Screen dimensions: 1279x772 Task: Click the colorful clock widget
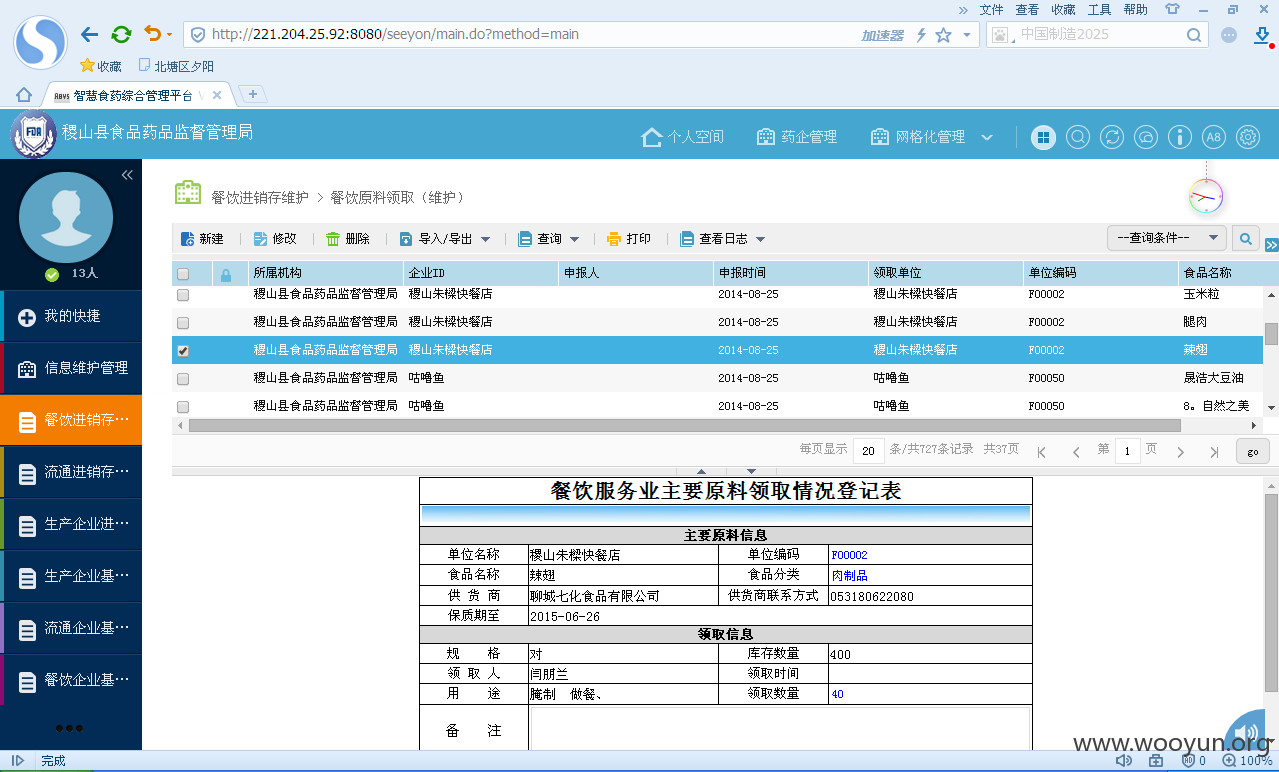[x=1206, y=196]
